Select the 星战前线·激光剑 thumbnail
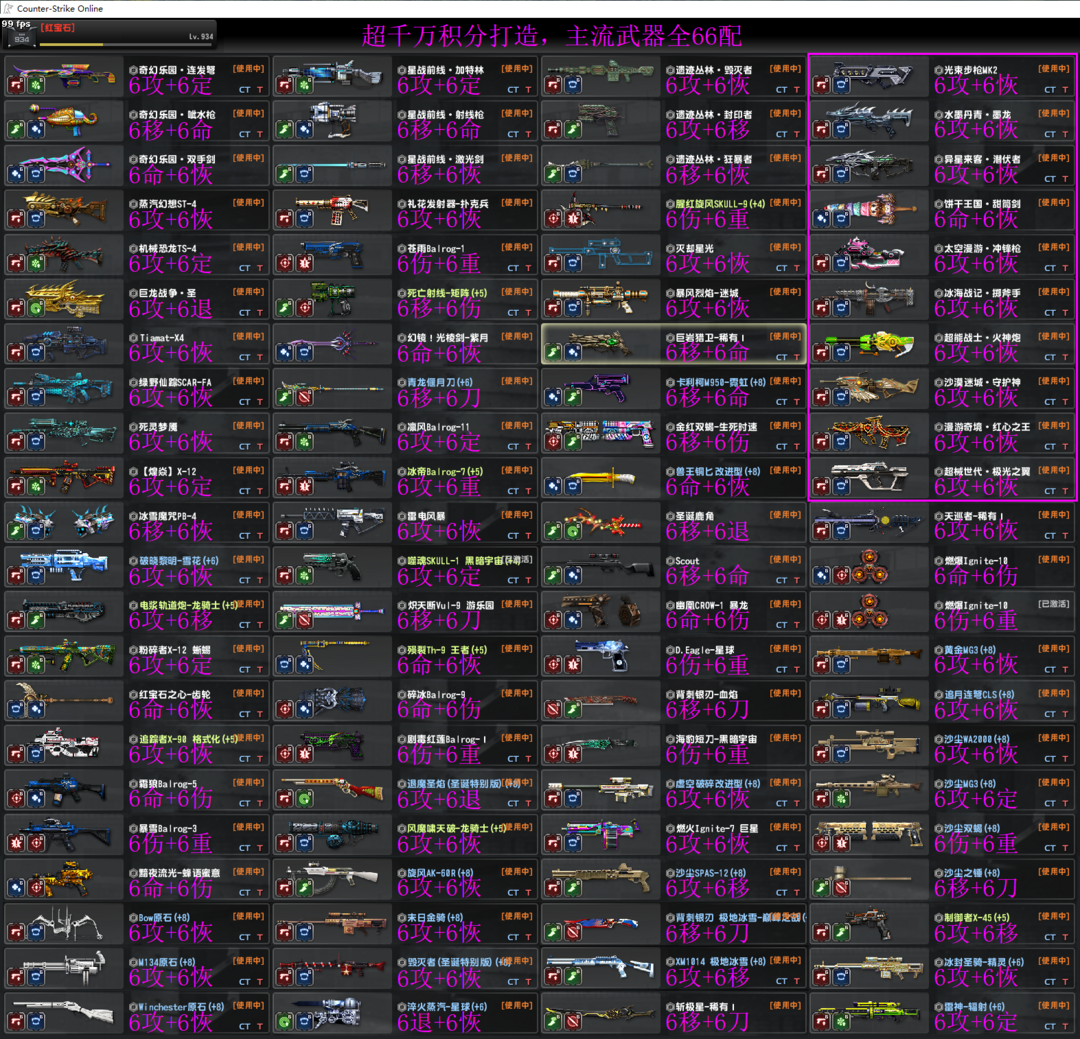The height and width of the screenshot is (1039, 1080). [333, 165]
